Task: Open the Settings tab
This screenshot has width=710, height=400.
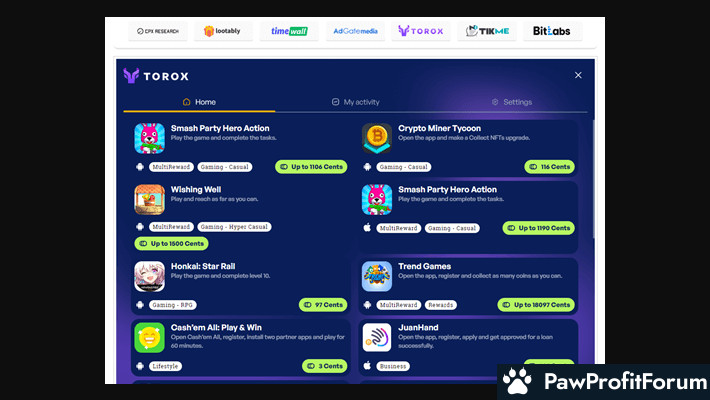Action: 511,102
